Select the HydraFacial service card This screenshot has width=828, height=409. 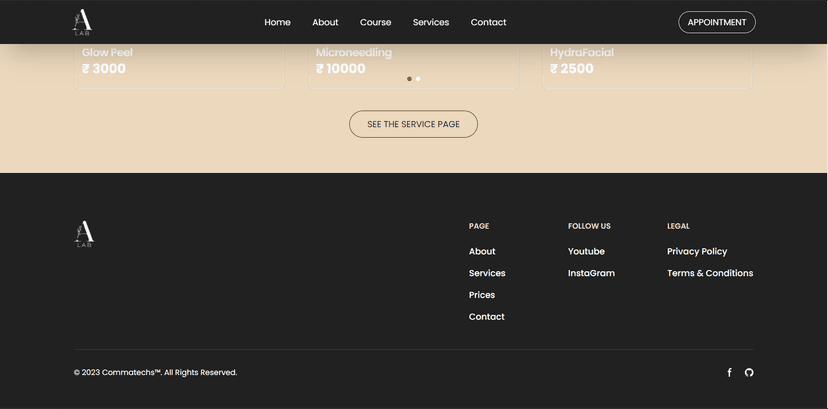[x=647, y=66]
